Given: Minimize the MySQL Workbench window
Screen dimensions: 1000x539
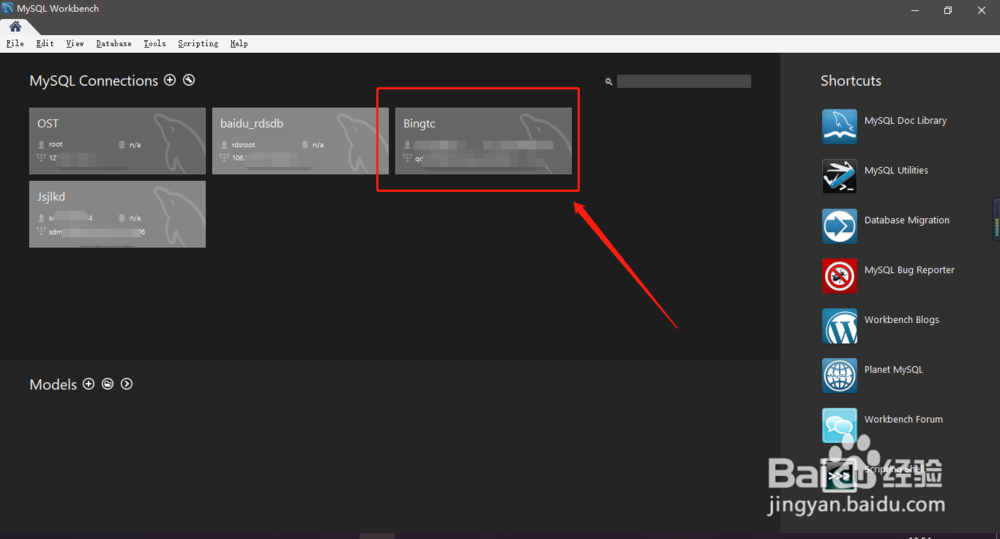Looking at the screenshot, I should point(915,10).
